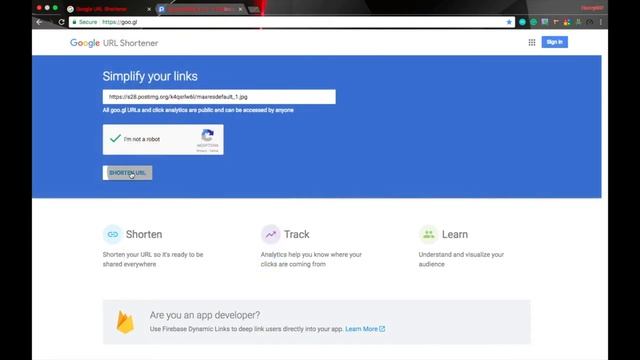Open the Google apps grid icon
The height and width of the screenshot is (360, 640).
tap(532, 42)
